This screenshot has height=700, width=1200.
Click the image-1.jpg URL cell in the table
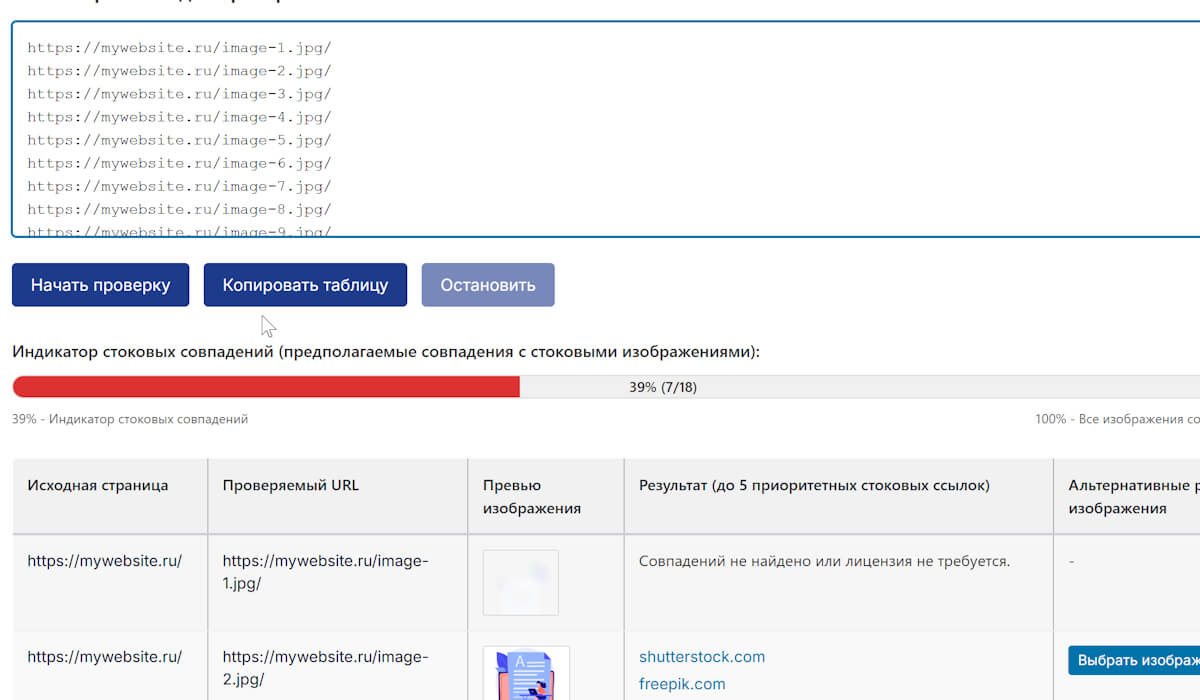pyautogui.click(x=324, y=572)
